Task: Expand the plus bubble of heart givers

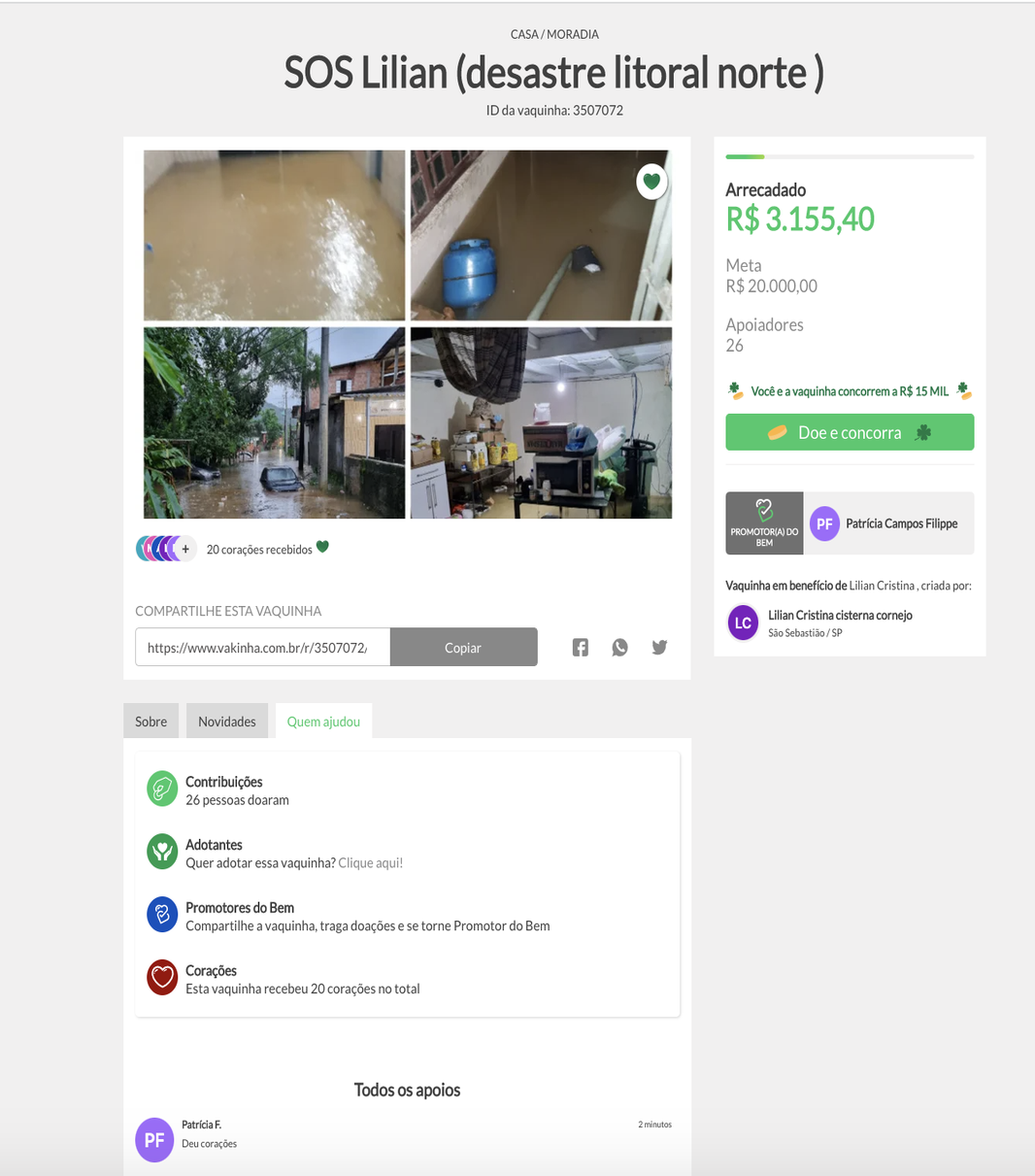Action: tap(185, 549)
